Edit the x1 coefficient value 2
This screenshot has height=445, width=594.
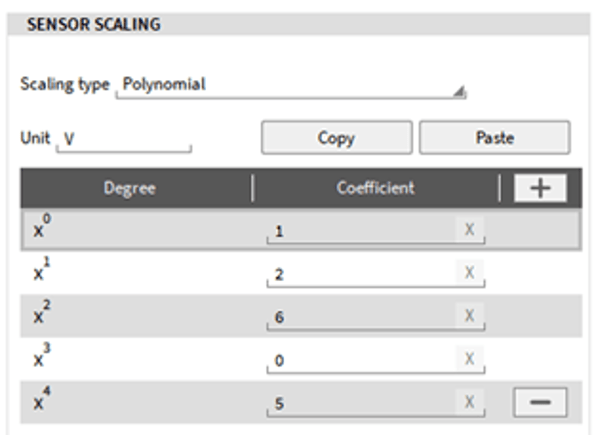coord(362,274)
